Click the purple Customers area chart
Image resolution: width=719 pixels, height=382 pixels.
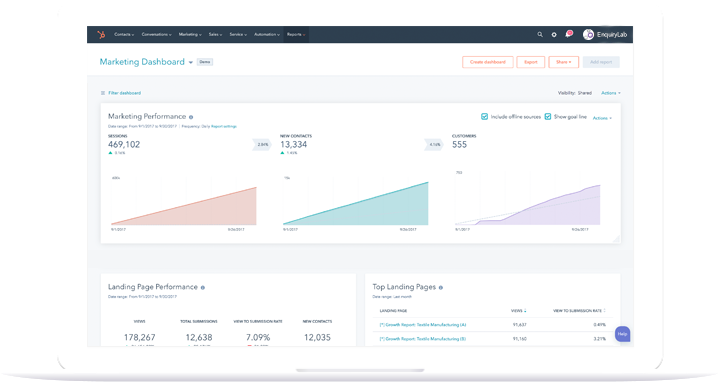[x=528, y=205]
